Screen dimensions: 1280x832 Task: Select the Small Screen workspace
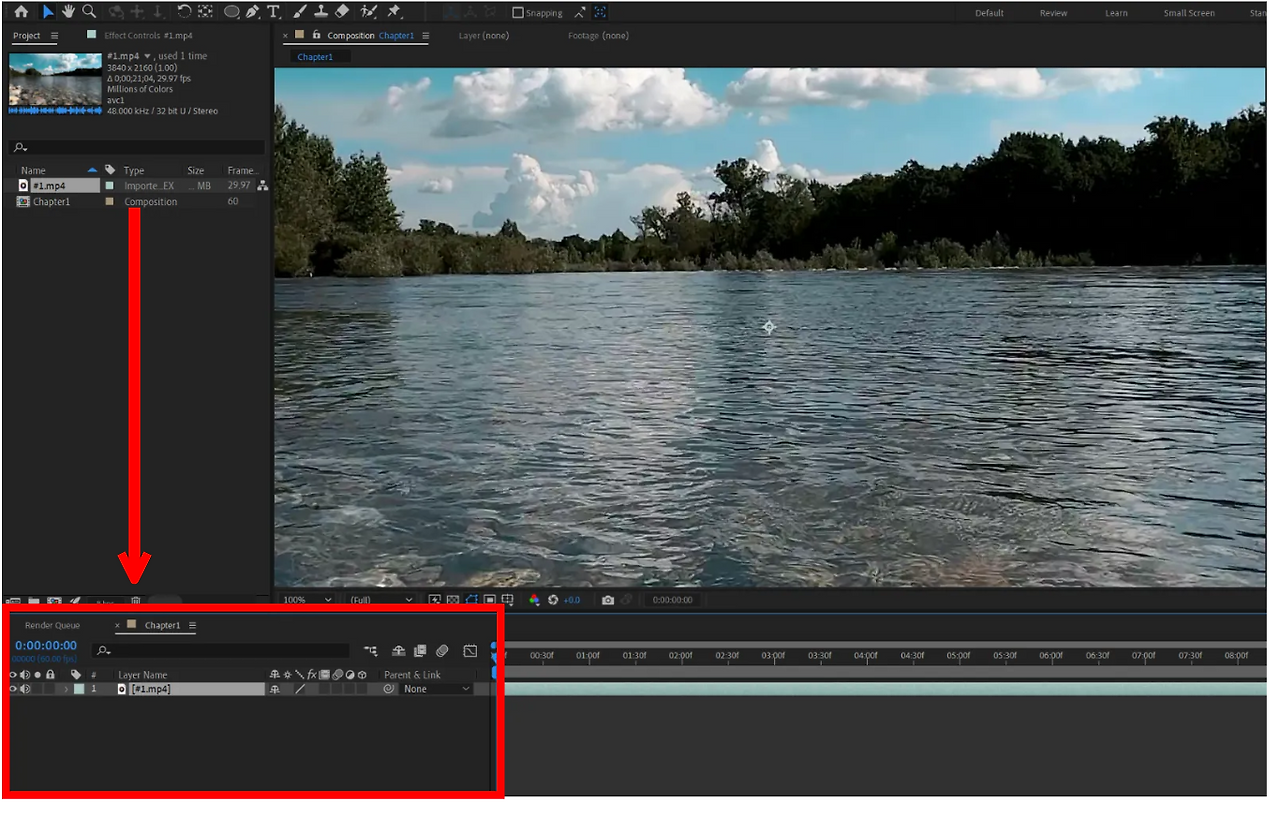(x=1189, y=13)
